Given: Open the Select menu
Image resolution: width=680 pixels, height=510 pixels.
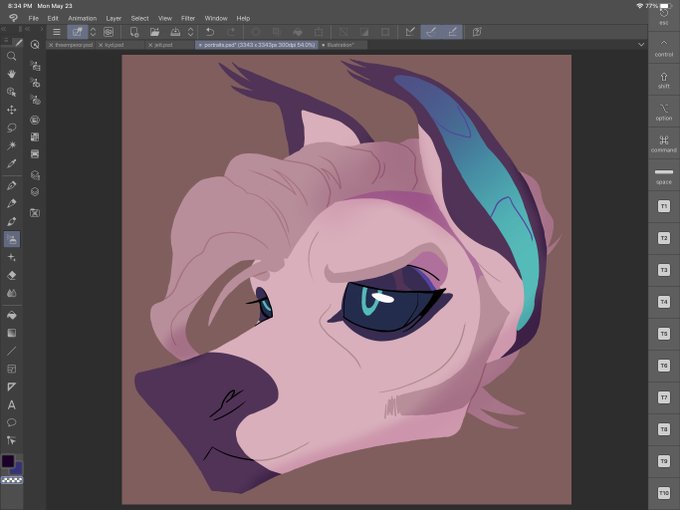Looking at the screenshot, I should (140, 19).
